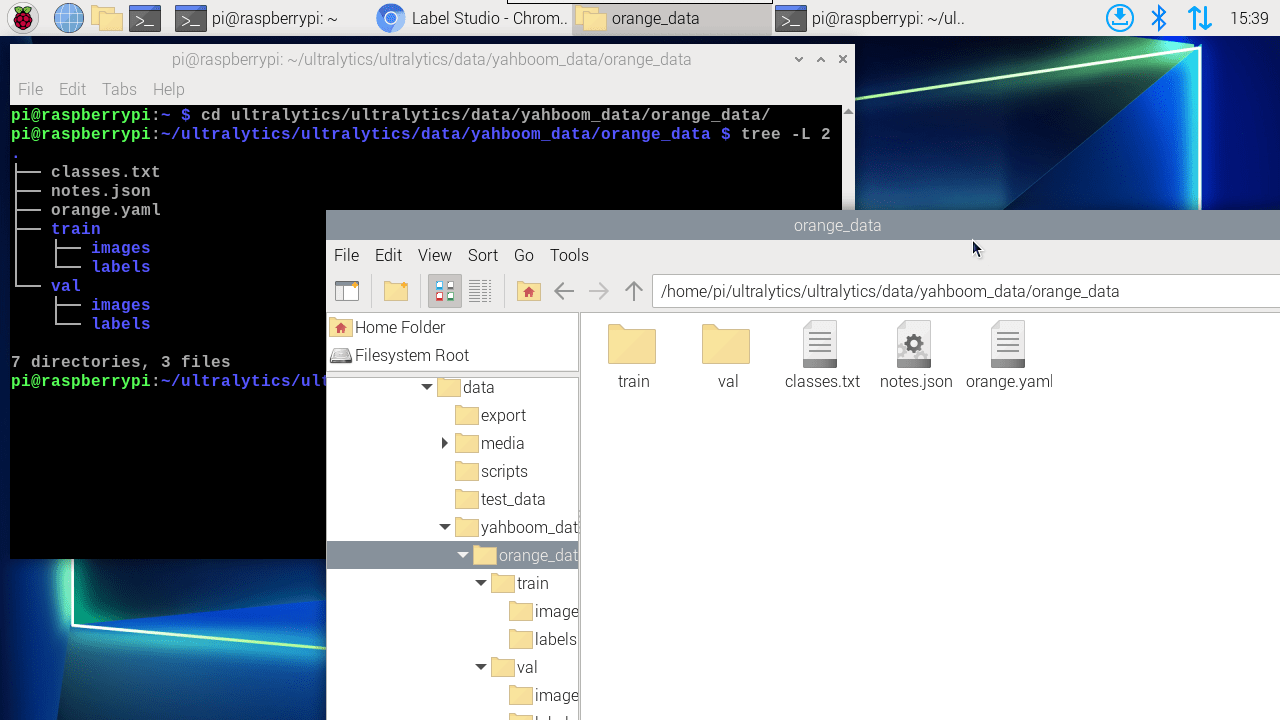Switch to icon view mode

[445, 291]
